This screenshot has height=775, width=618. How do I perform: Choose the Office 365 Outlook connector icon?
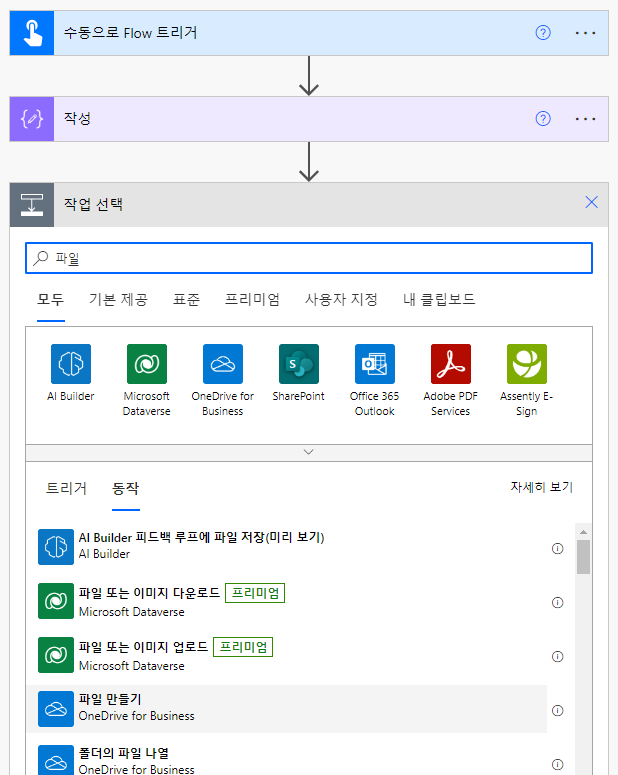pyautogui.click(x=375, y=364)
